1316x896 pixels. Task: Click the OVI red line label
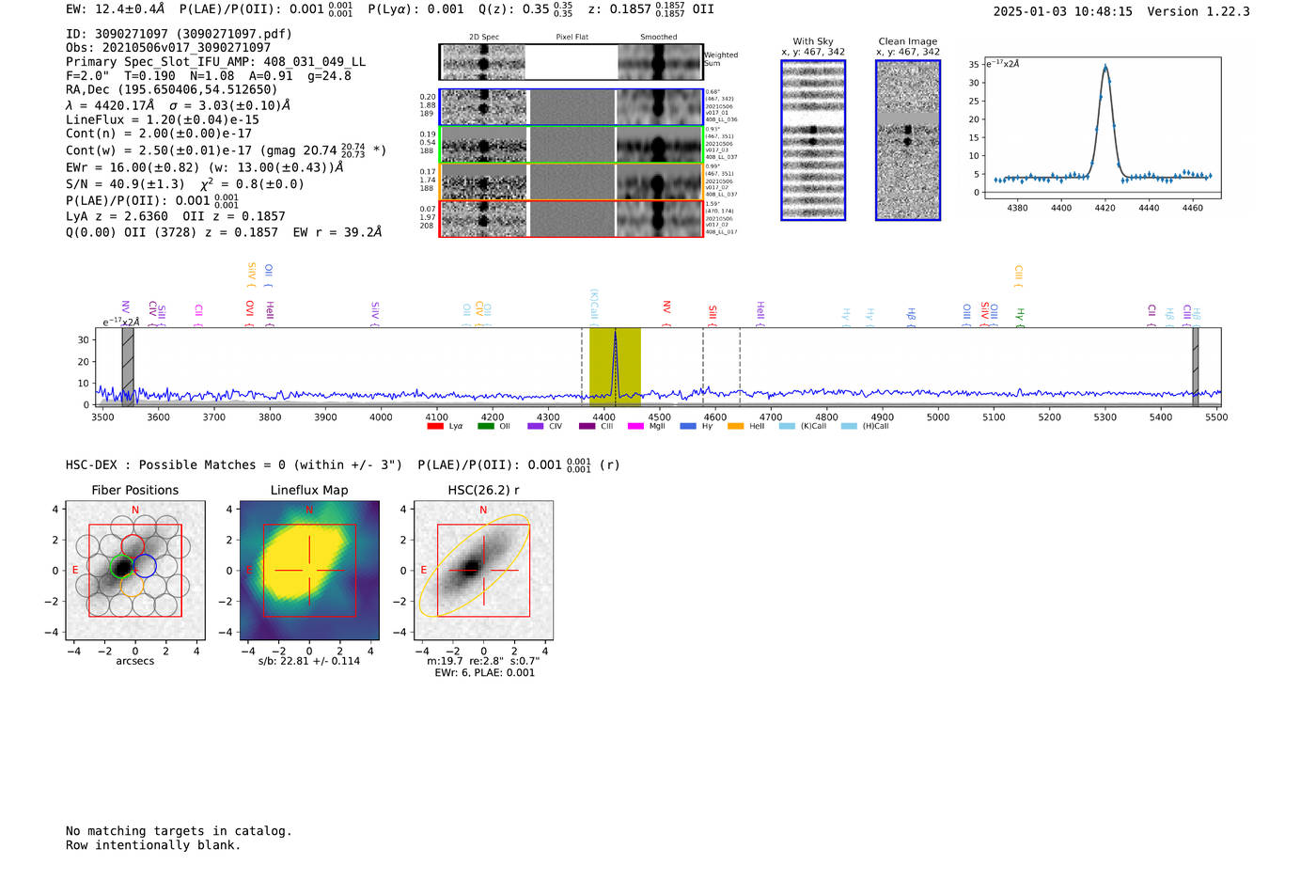[250, 311]
